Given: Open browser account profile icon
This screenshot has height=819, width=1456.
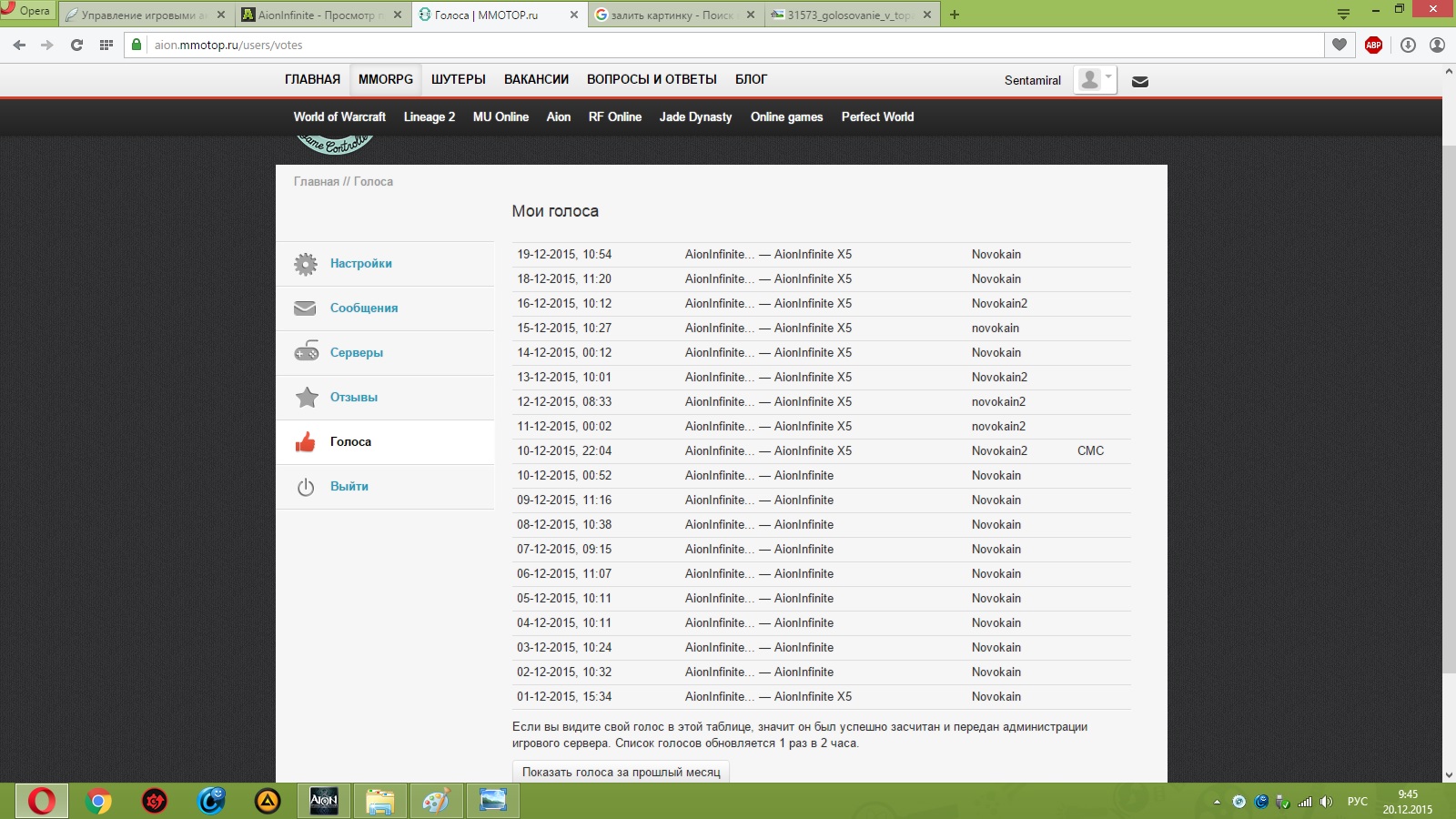Looking at the screenshot, I should pyautogui.click(x=1437, y=45).
